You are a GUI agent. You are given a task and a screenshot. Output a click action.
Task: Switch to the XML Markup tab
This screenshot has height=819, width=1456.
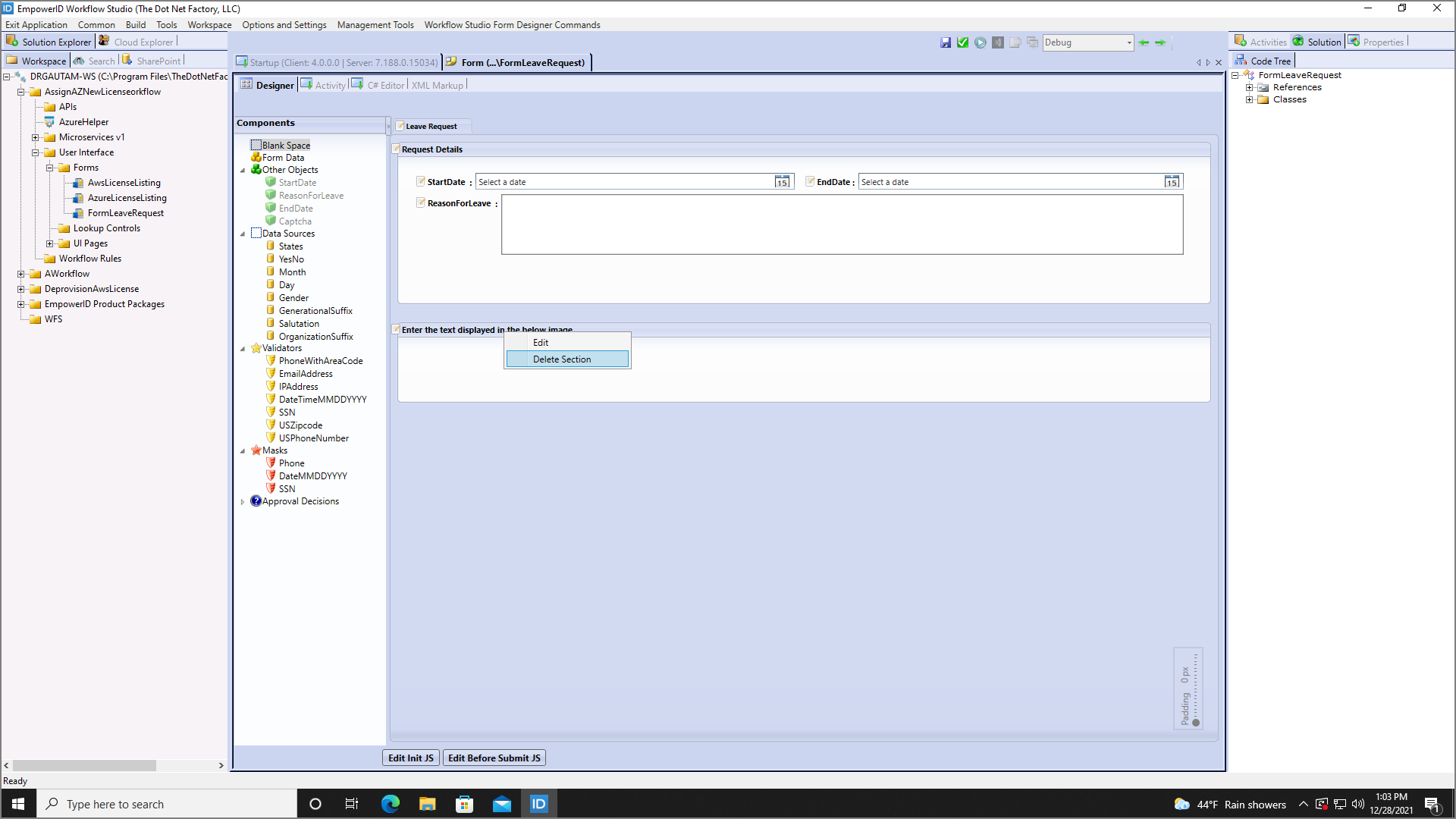pyautogui.click(x=438, y=85)
